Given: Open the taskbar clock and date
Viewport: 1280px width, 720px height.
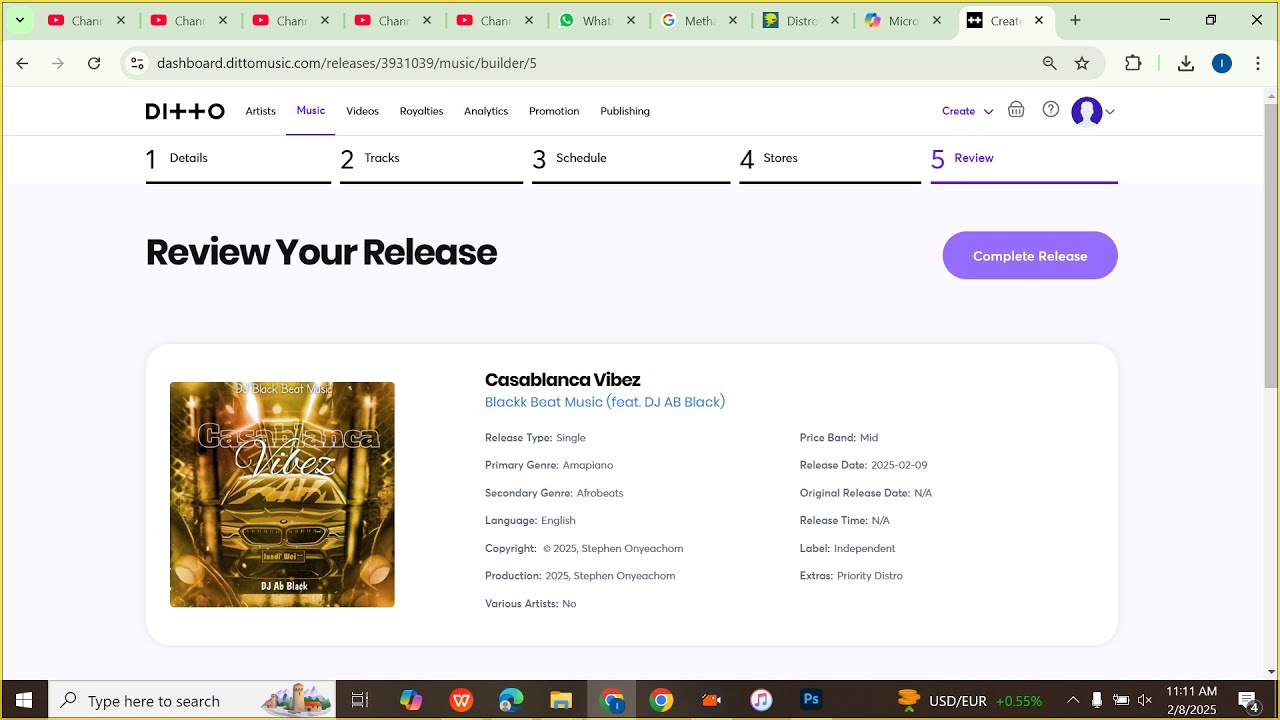Looking at the screenshot, I should tap(1192, 700).
